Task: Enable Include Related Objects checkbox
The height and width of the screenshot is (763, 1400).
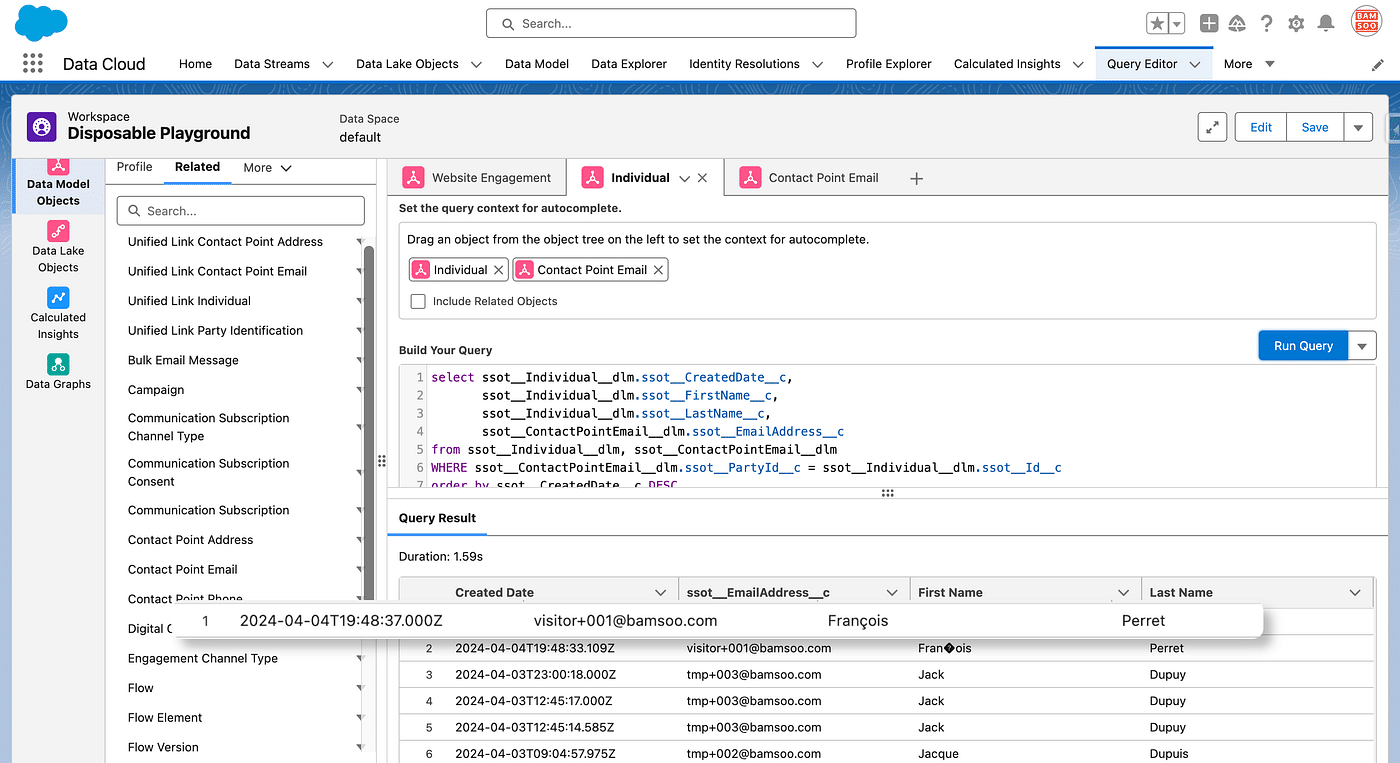Action: (x=418, y=301)
